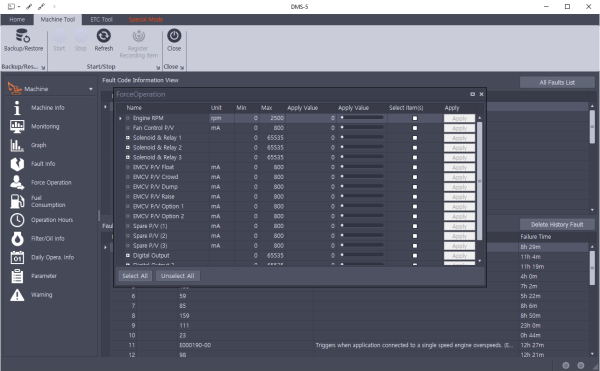This screenshot has height=371, width=600.
Task: Check the Spare P/V (1) checkbox
Action: coord(415,226)
